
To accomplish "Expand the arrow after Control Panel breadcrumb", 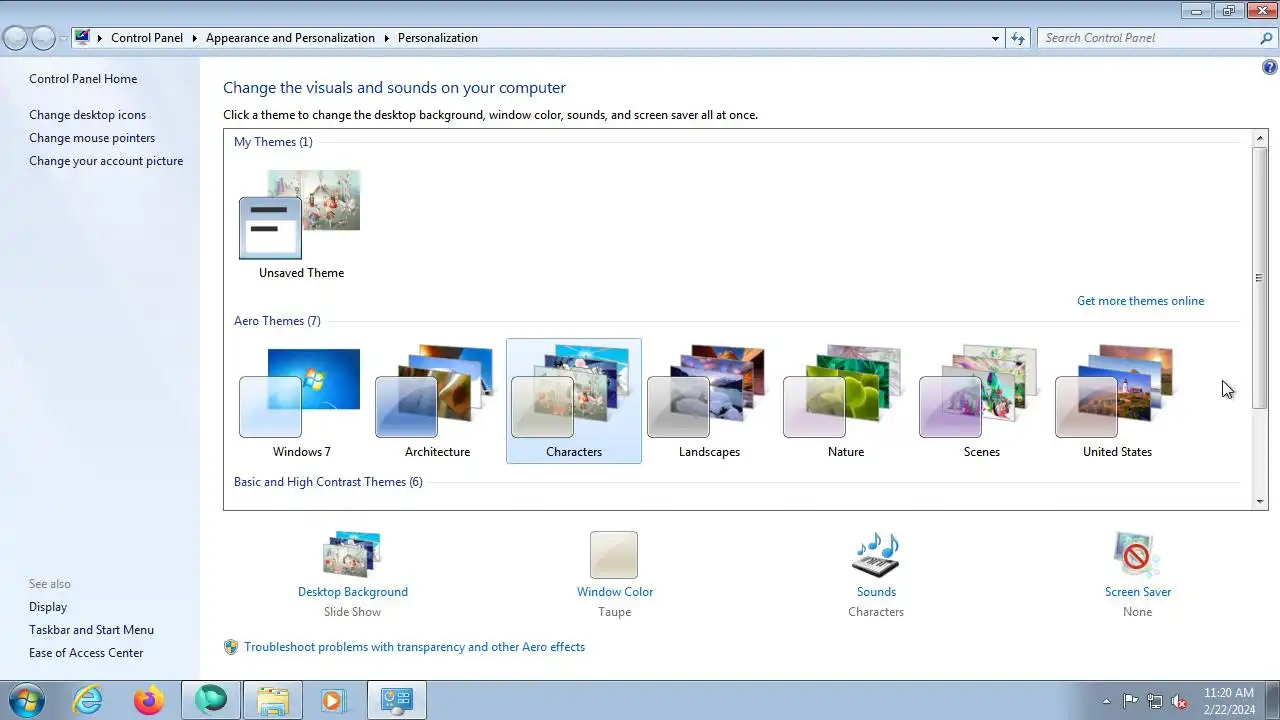I will [x=194, y=38].
